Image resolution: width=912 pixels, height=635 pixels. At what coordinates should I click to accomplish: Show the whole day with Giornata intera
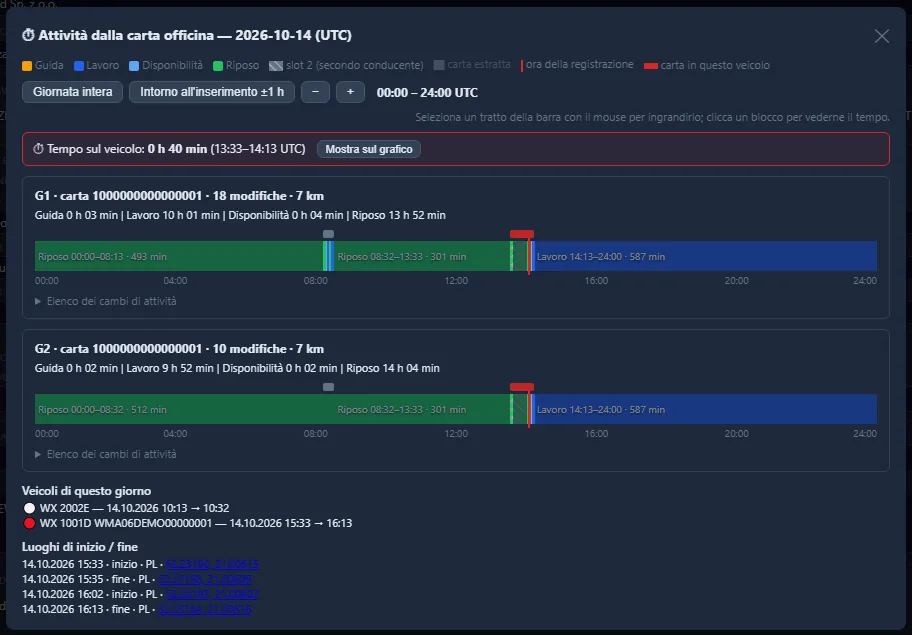click(x=73, y=92)
